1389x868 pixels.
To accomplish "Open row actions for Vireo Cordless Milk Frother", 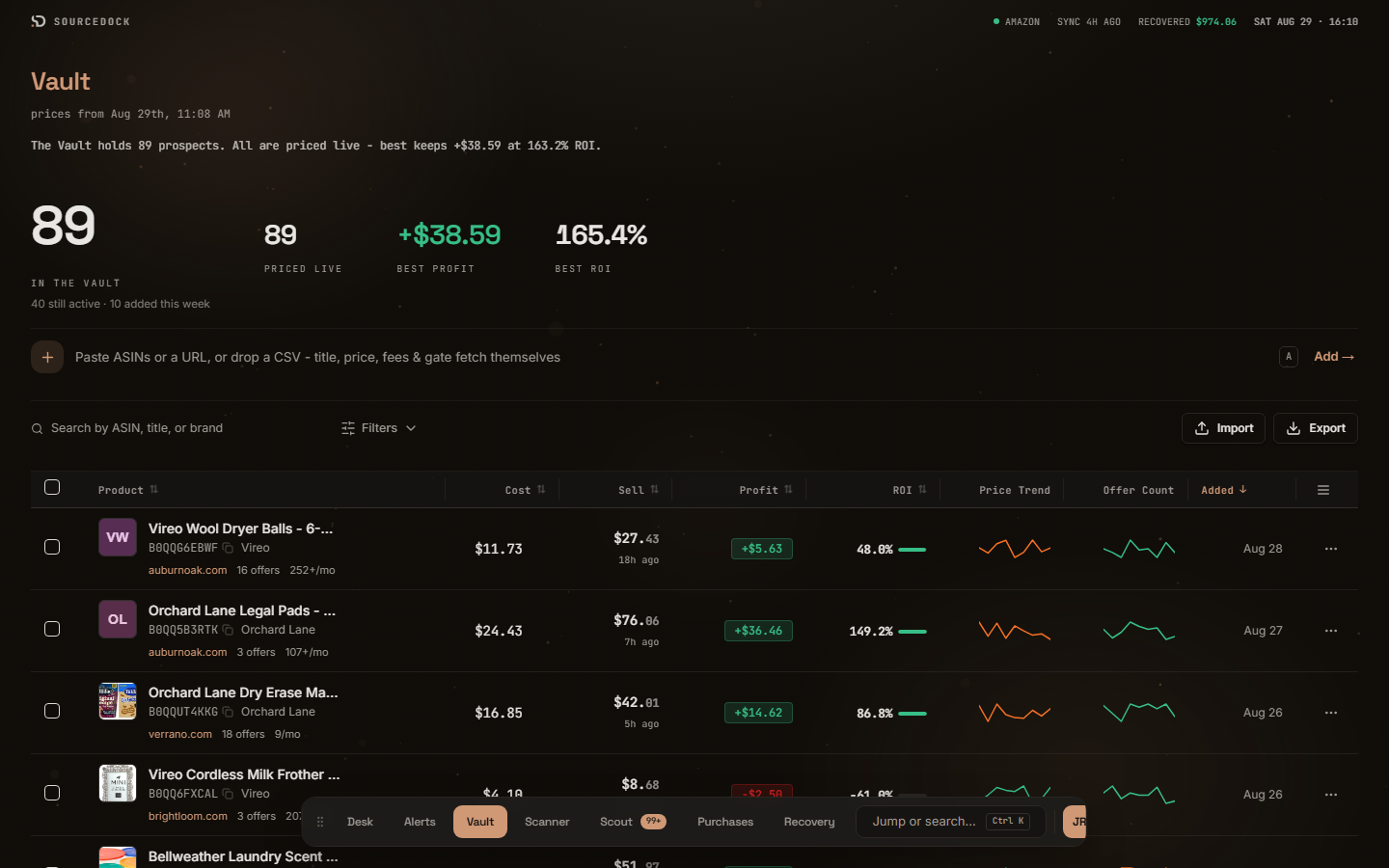I will coord(1331,795).
